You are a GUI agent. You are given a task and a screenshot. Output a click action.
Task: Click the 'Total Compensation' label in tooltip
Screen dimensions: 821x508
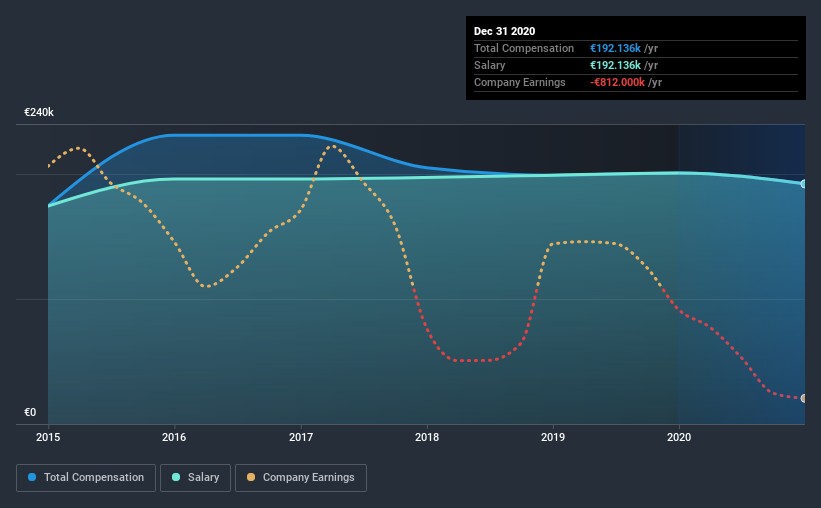pyautogui.click(x=524, y=48)
